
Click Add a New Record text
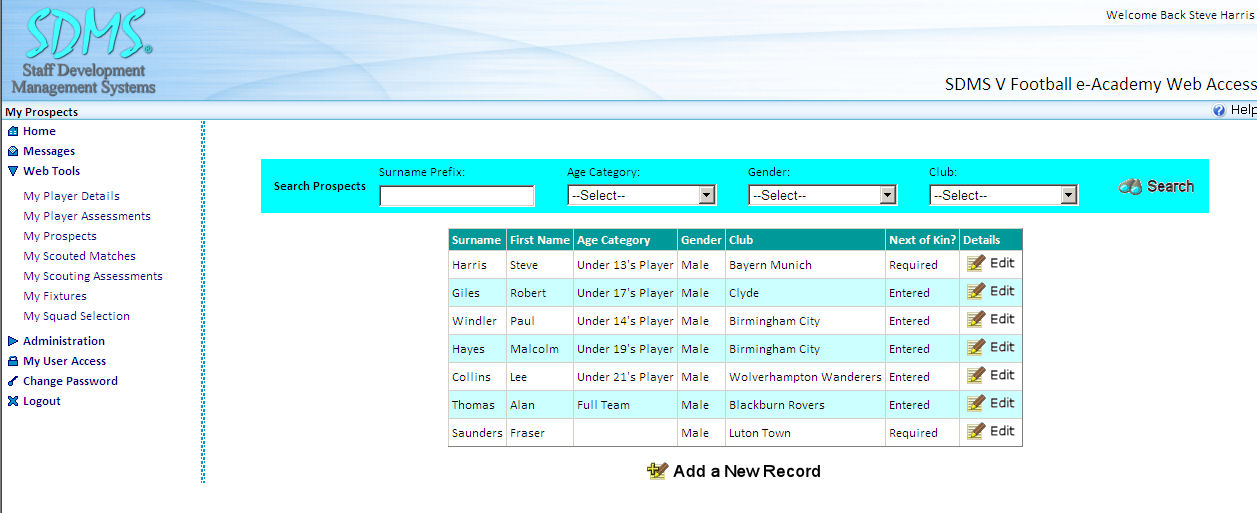click(x=747, y=471)
